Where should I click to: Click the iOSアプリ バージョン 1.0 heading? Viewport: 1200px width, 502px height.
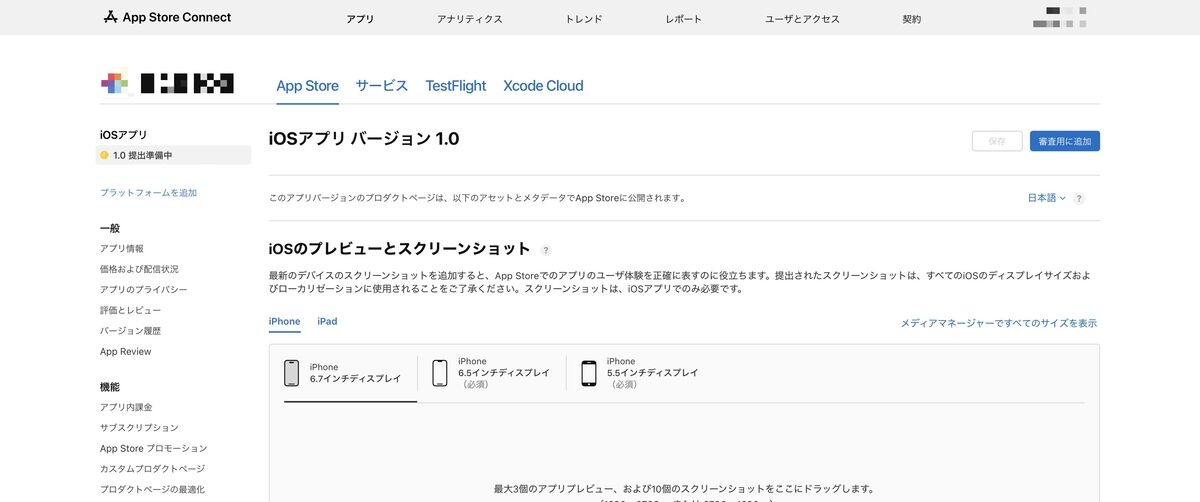pyautogui.click(x=364, y=139)
